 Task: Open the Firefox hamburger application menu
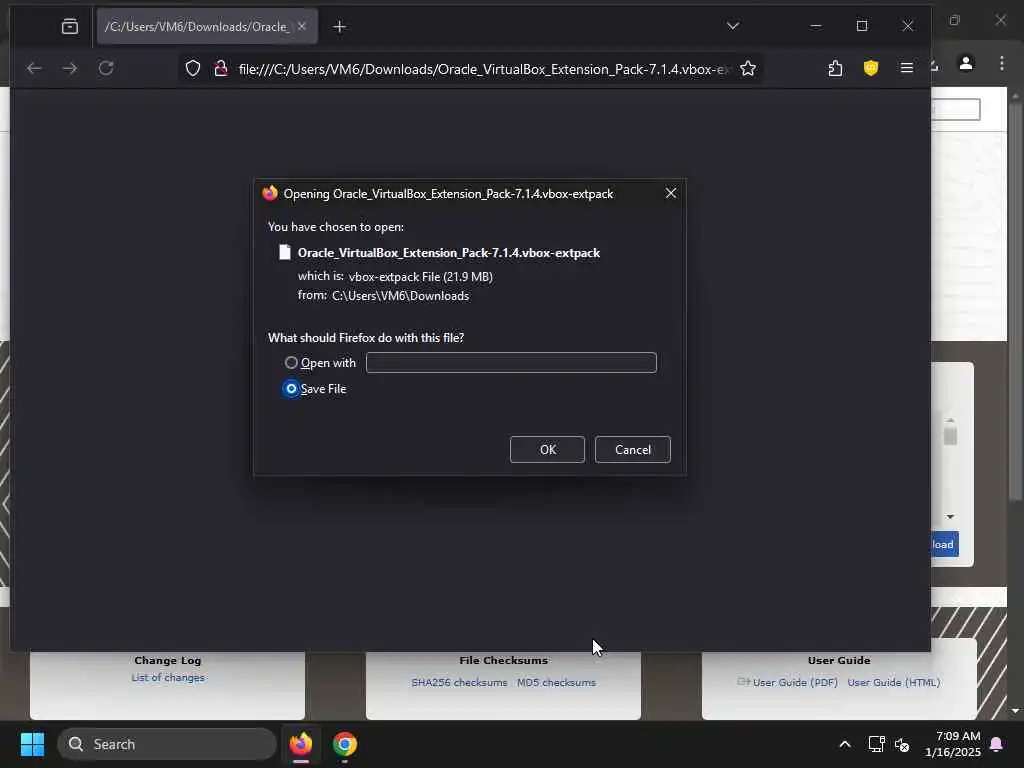(906, 68)
